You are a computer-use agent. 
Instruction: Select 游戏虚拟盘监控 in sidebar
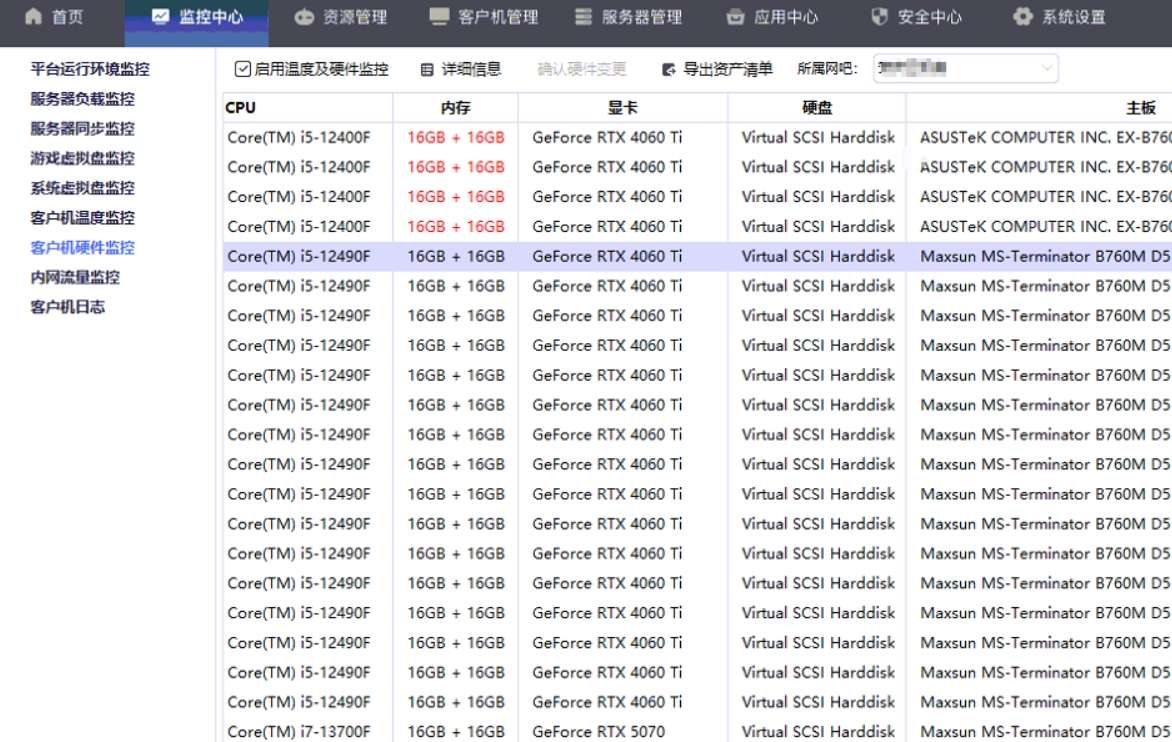[82, 158]
